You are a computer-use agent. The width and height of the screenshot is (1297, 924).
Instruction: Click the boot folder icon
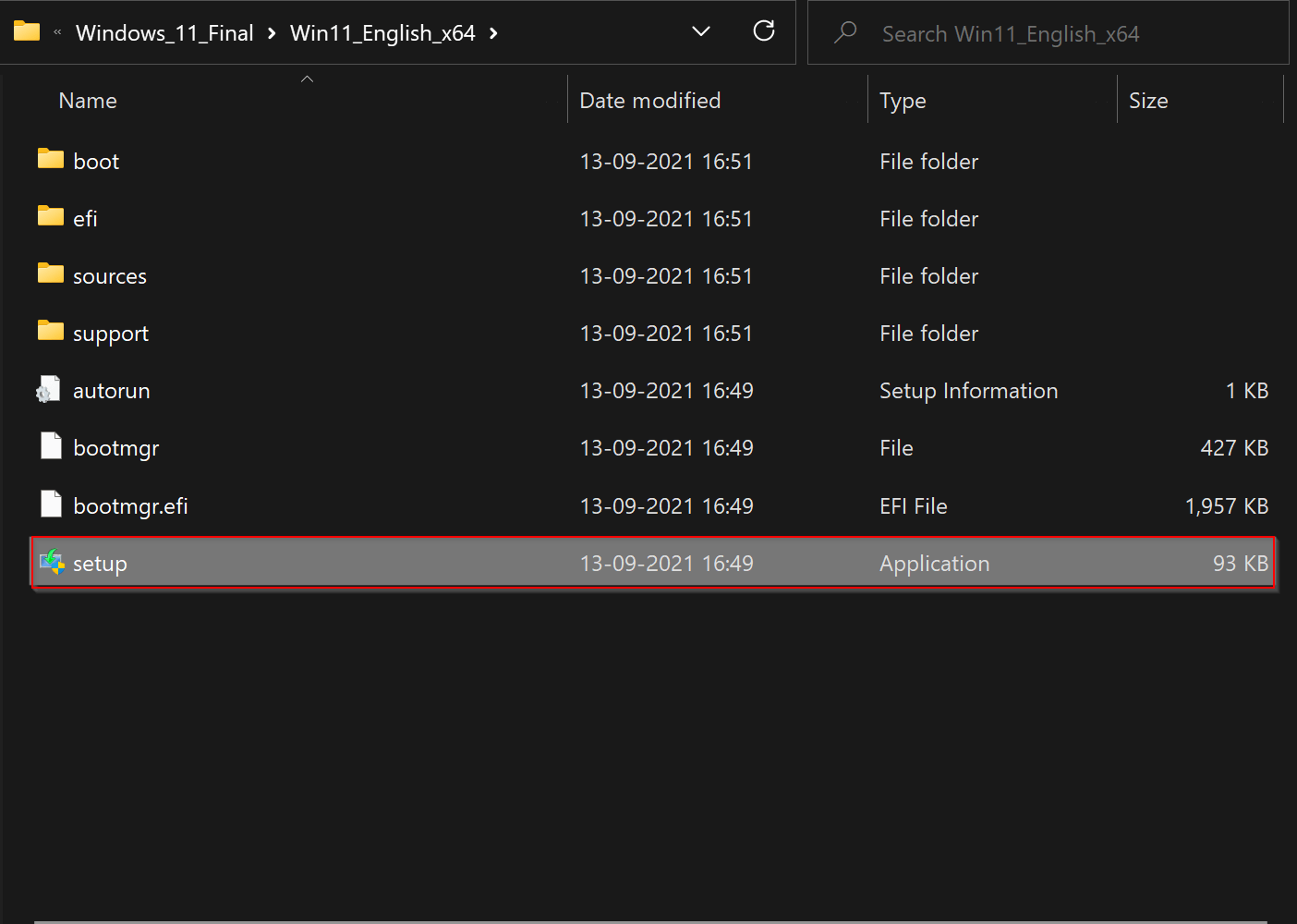pyautogui.click(x=51, y=160)
